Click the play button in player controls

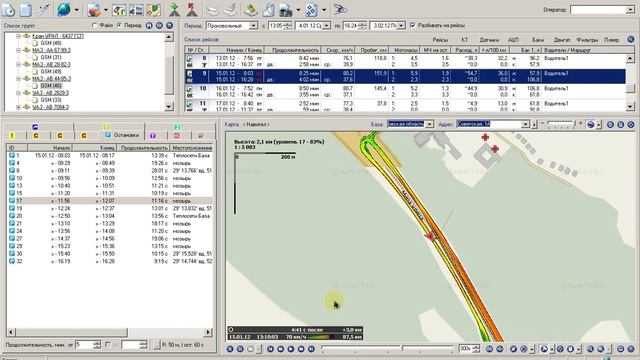point(291,349)
